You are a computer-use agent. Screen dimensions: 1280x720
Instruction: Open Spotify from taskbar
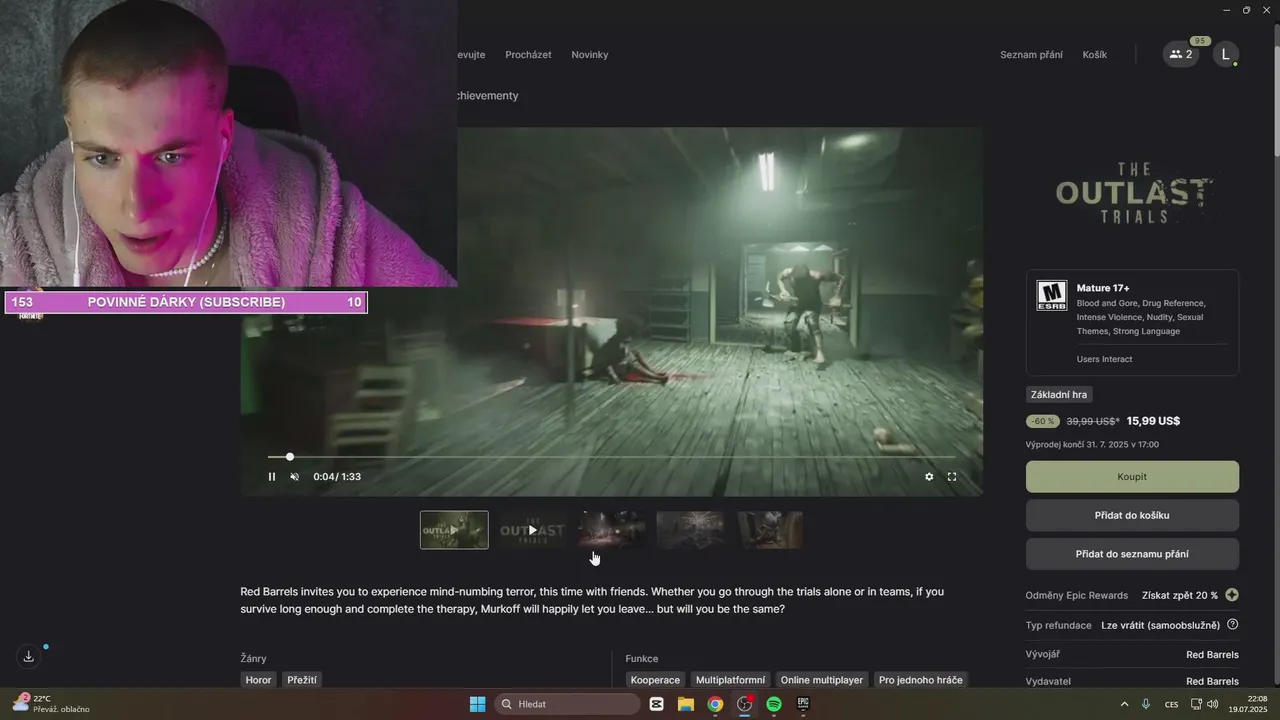click(x=774, y=704)
